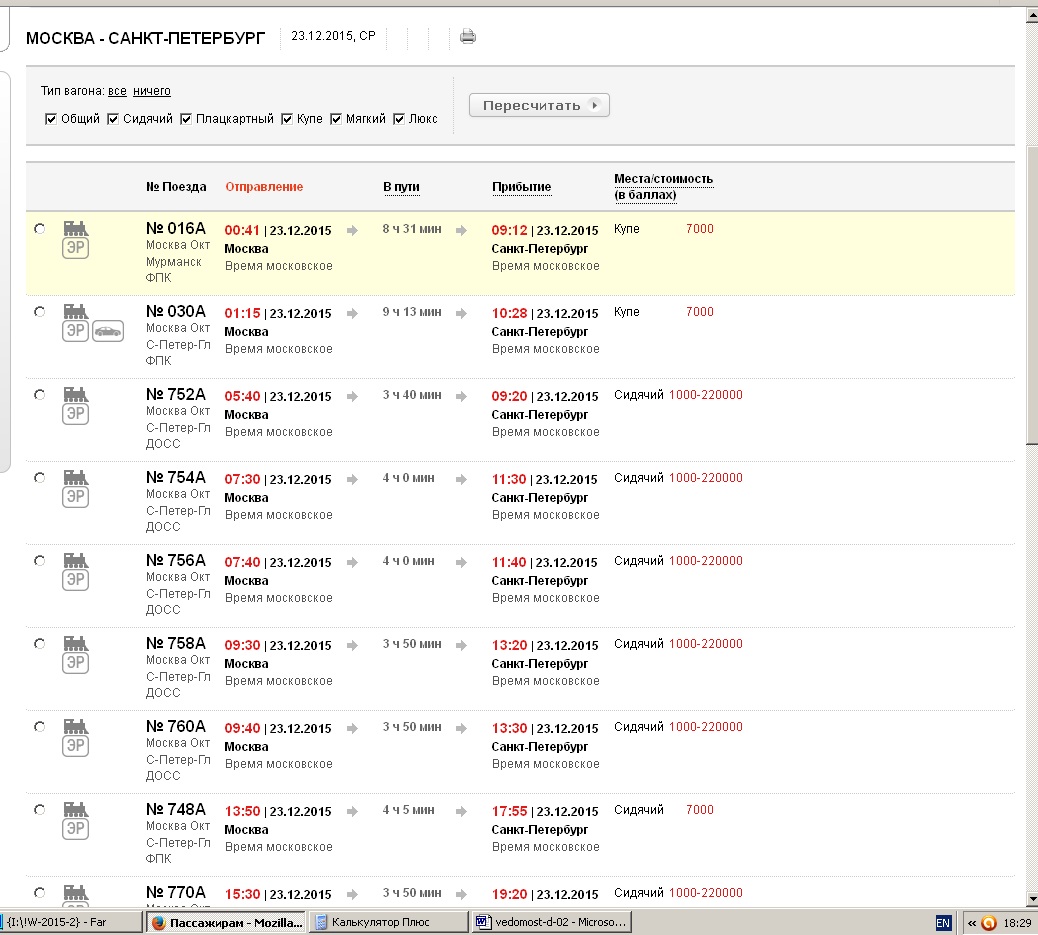Click the car transport icon for train 030А

point(108,331)
